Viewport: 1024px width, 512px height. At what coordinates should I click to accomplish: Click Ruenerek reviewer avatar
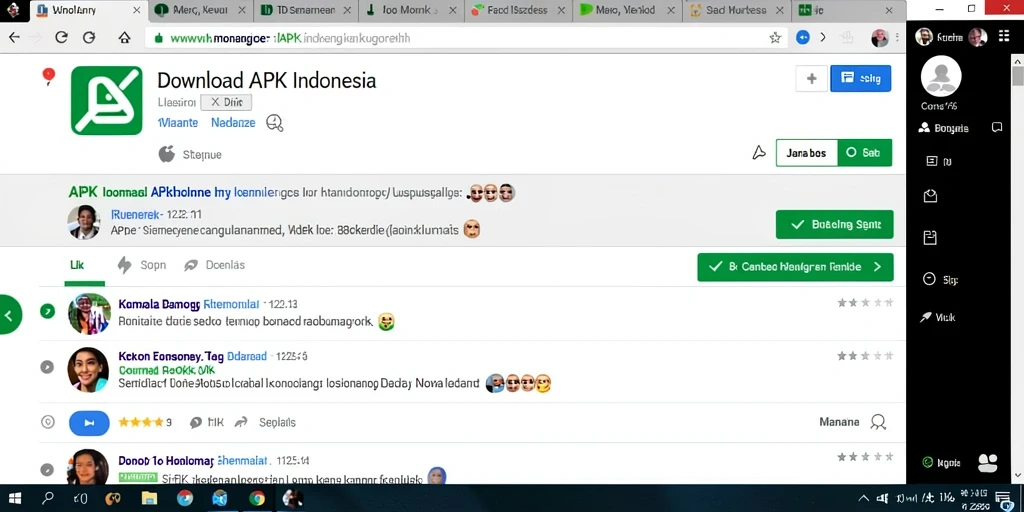pos(84,222)
